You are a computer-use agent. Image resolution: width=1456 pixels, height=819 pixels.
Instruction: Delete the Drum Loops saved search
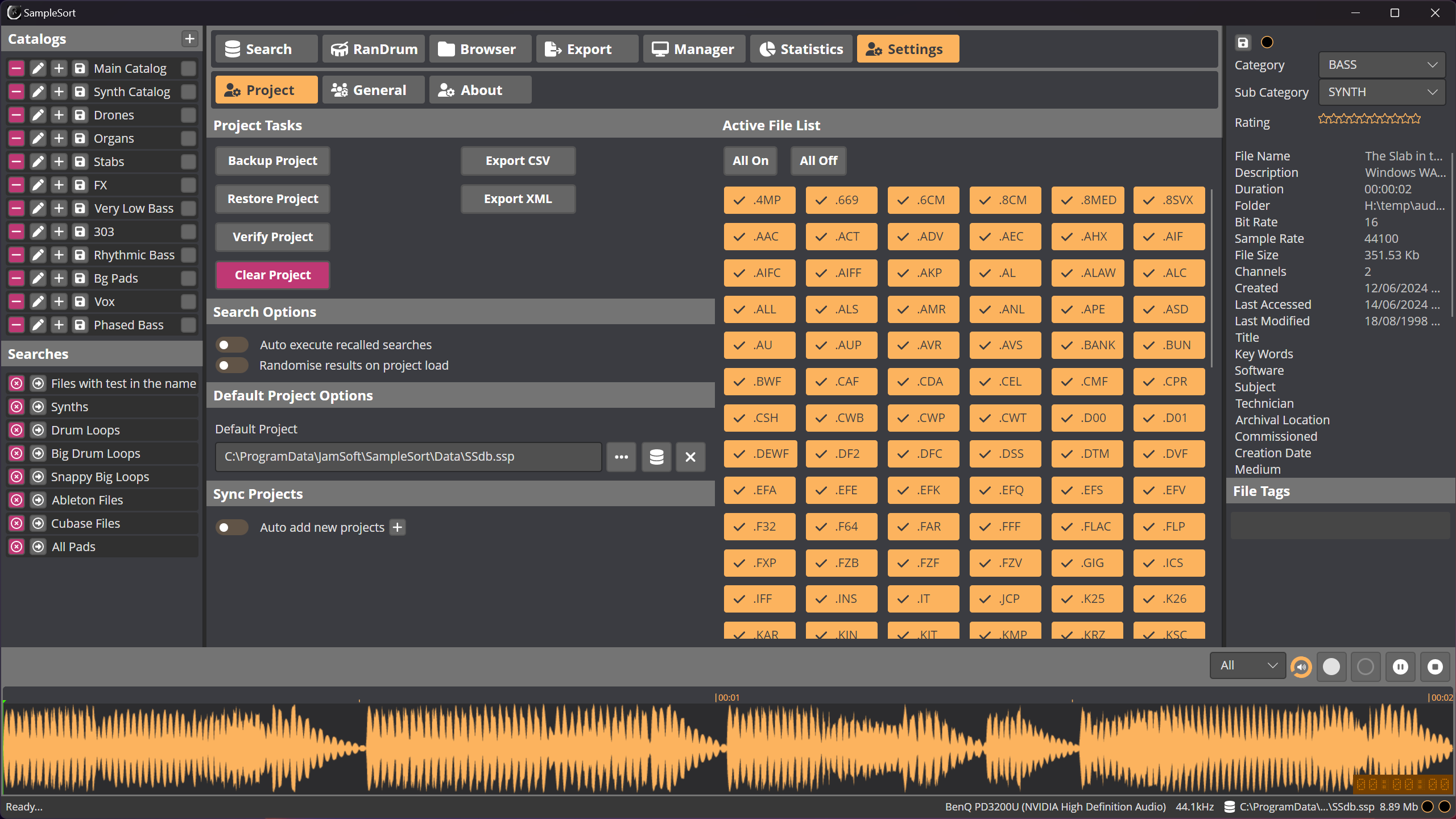pos(16,430)
